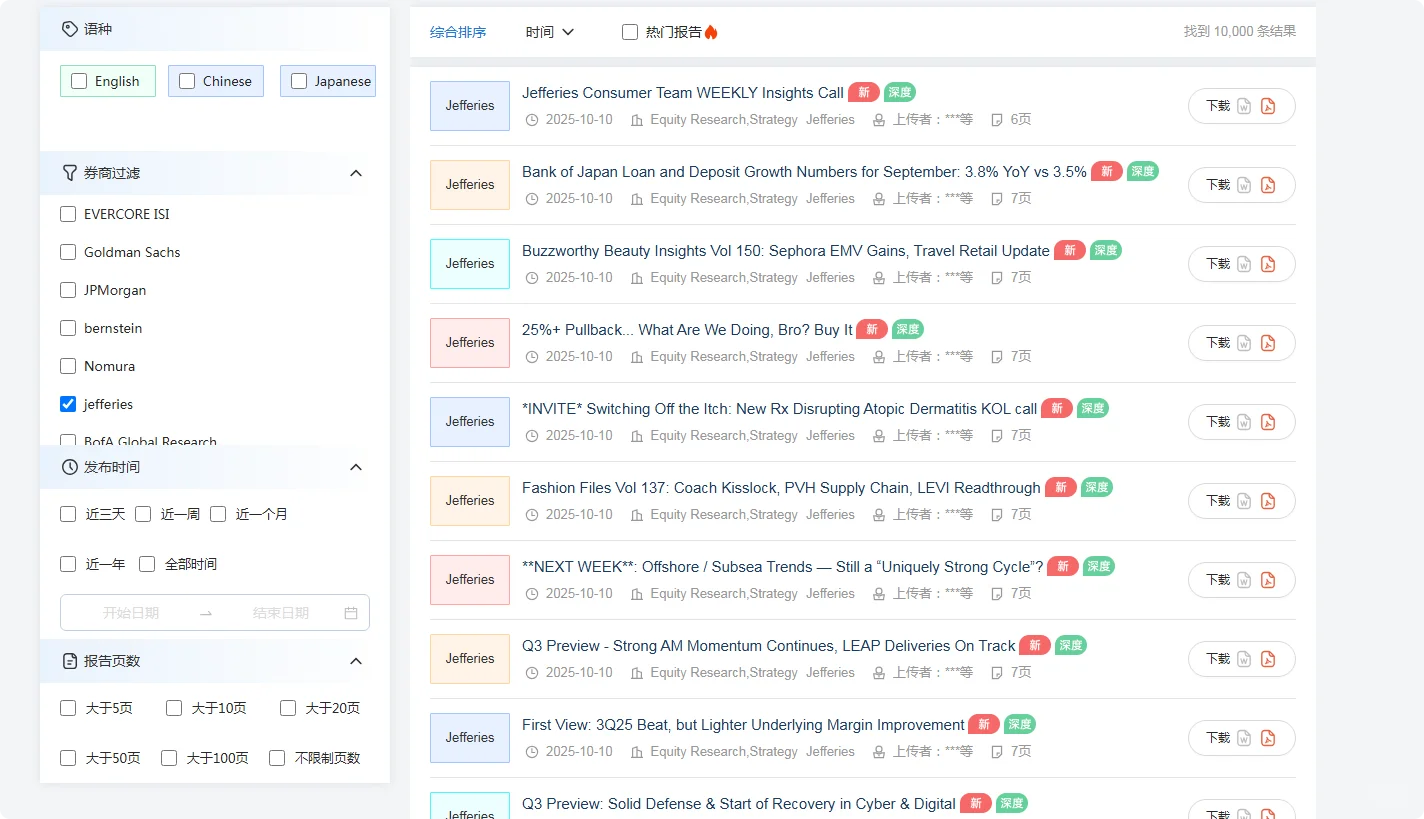This screenshot has width=1424, height=819.
Task: Get Word version of Bank of Japan Loan report
Action: (1244, 185)
